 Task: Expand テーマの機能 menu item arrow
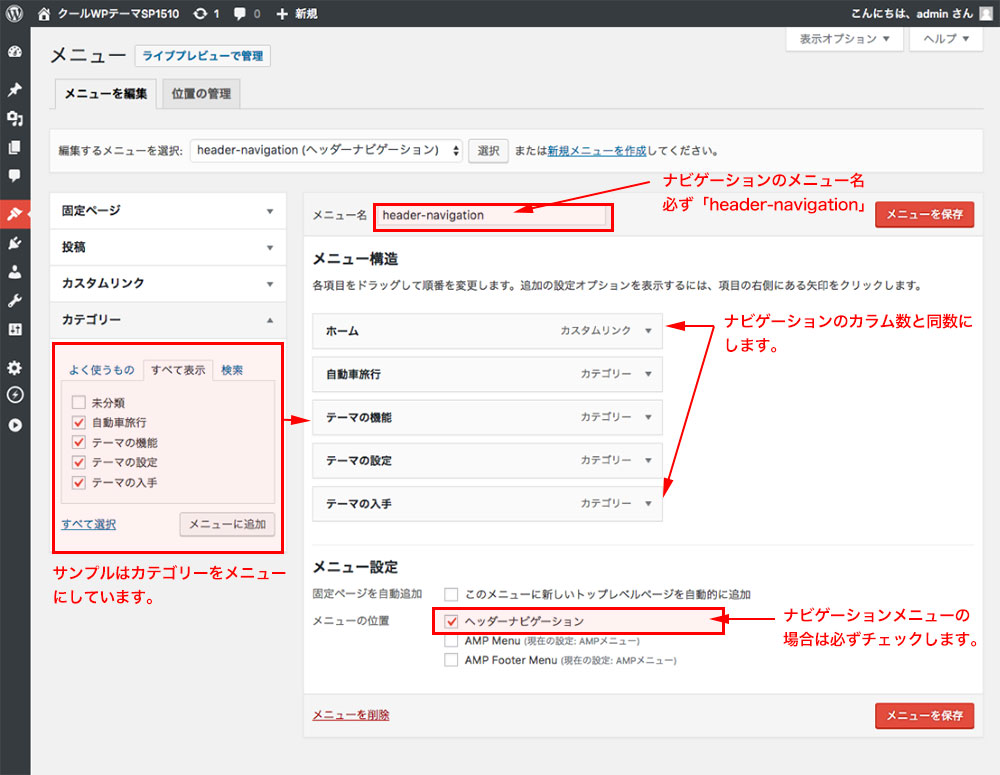click(648, 417)
